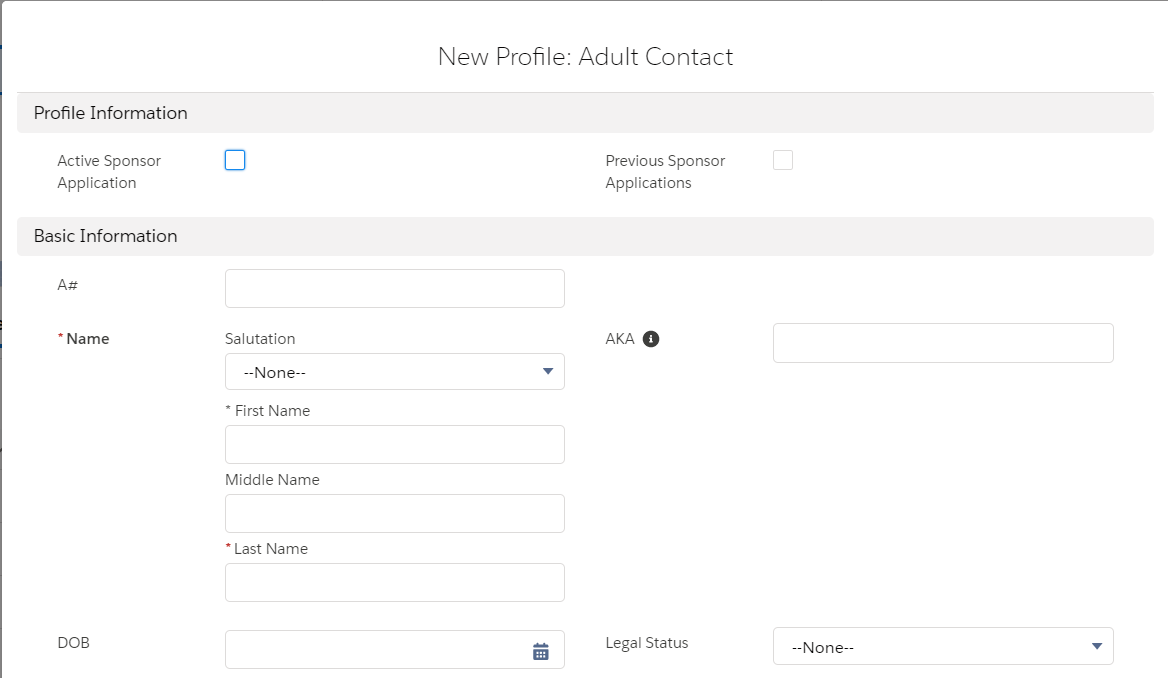Click the AKA field label text
The height and width of the screenshot is (678, 1168).
[x=620, y=339]
